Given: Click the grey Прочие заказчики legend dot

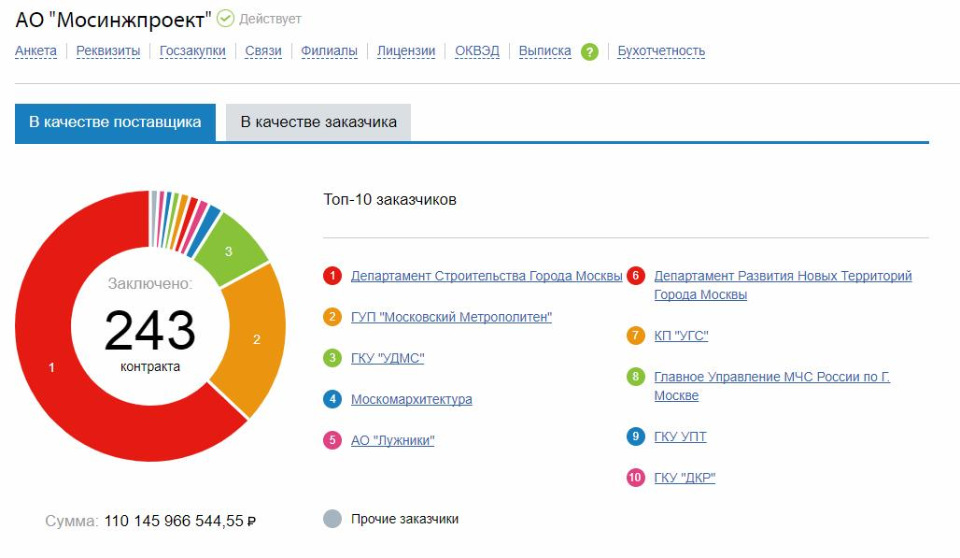Looking at the screenshot, I should (x=332, y=519).
